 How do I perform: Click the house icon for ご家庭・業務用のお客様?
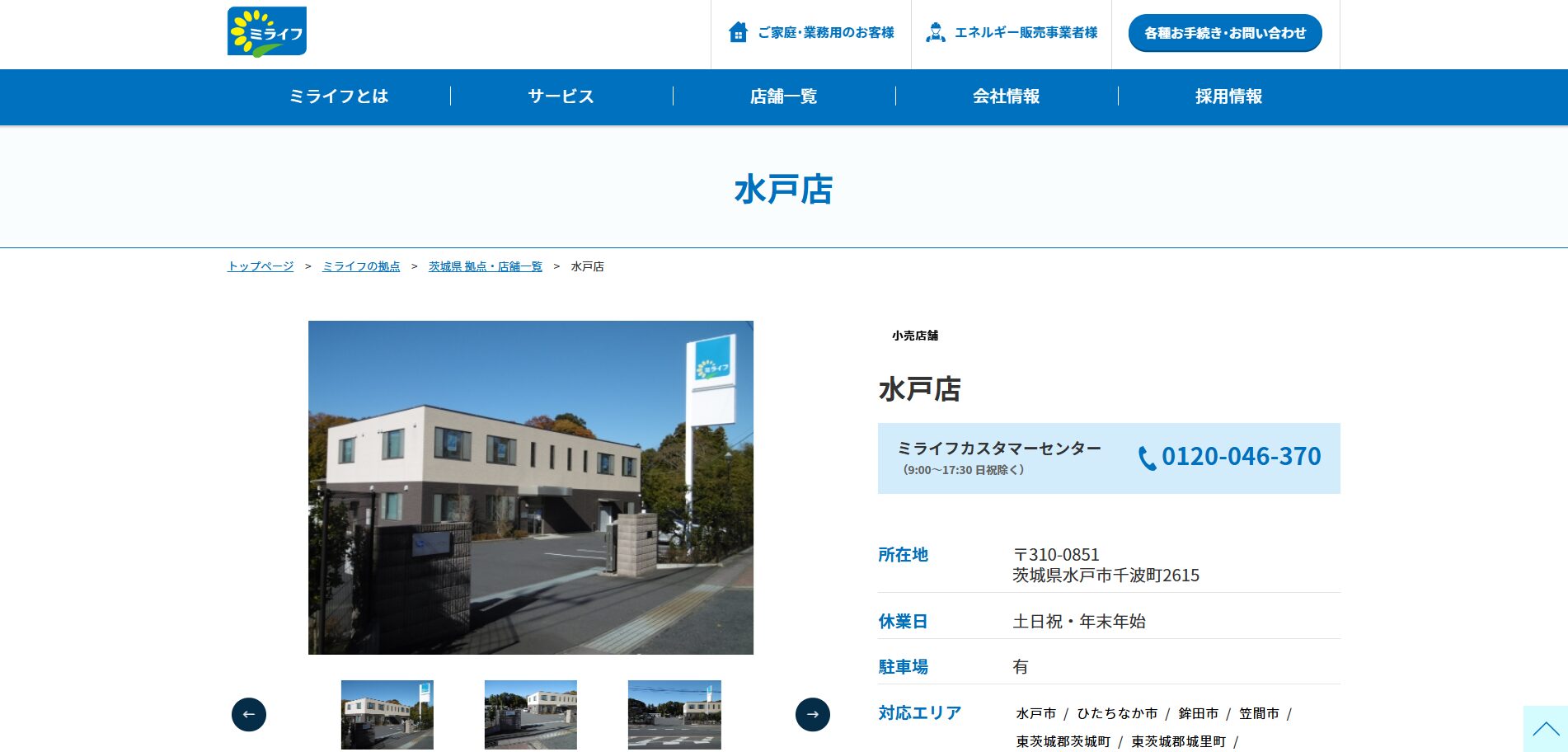pos(738,32)
